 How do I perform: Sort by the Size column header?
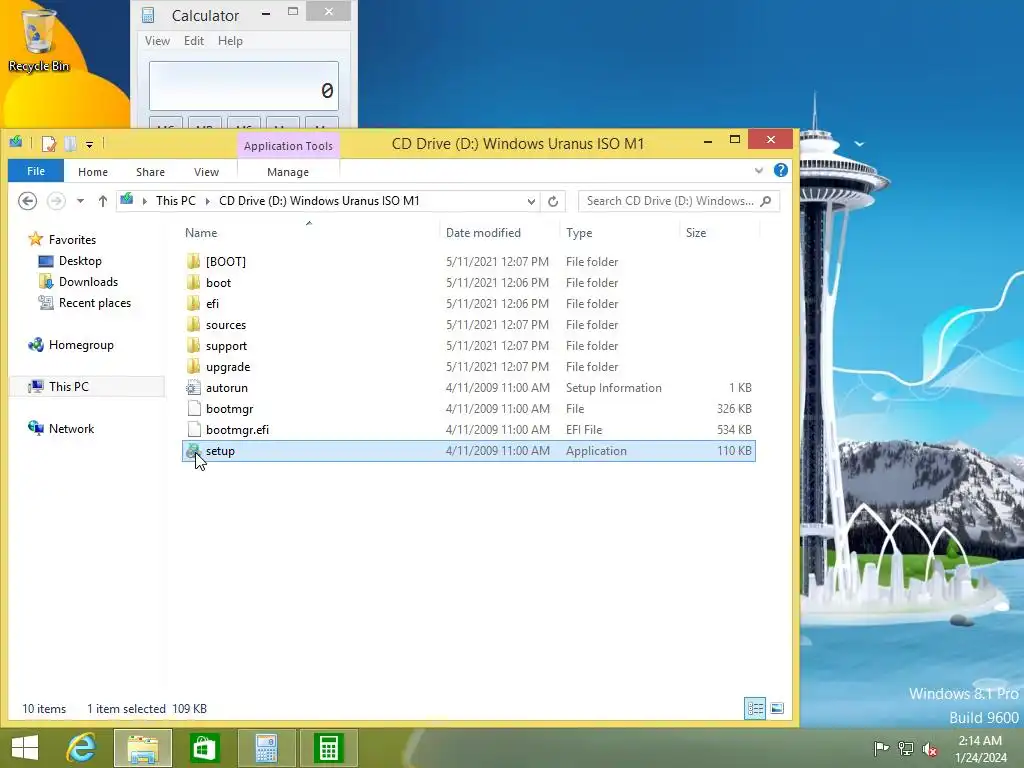(696, 232)
